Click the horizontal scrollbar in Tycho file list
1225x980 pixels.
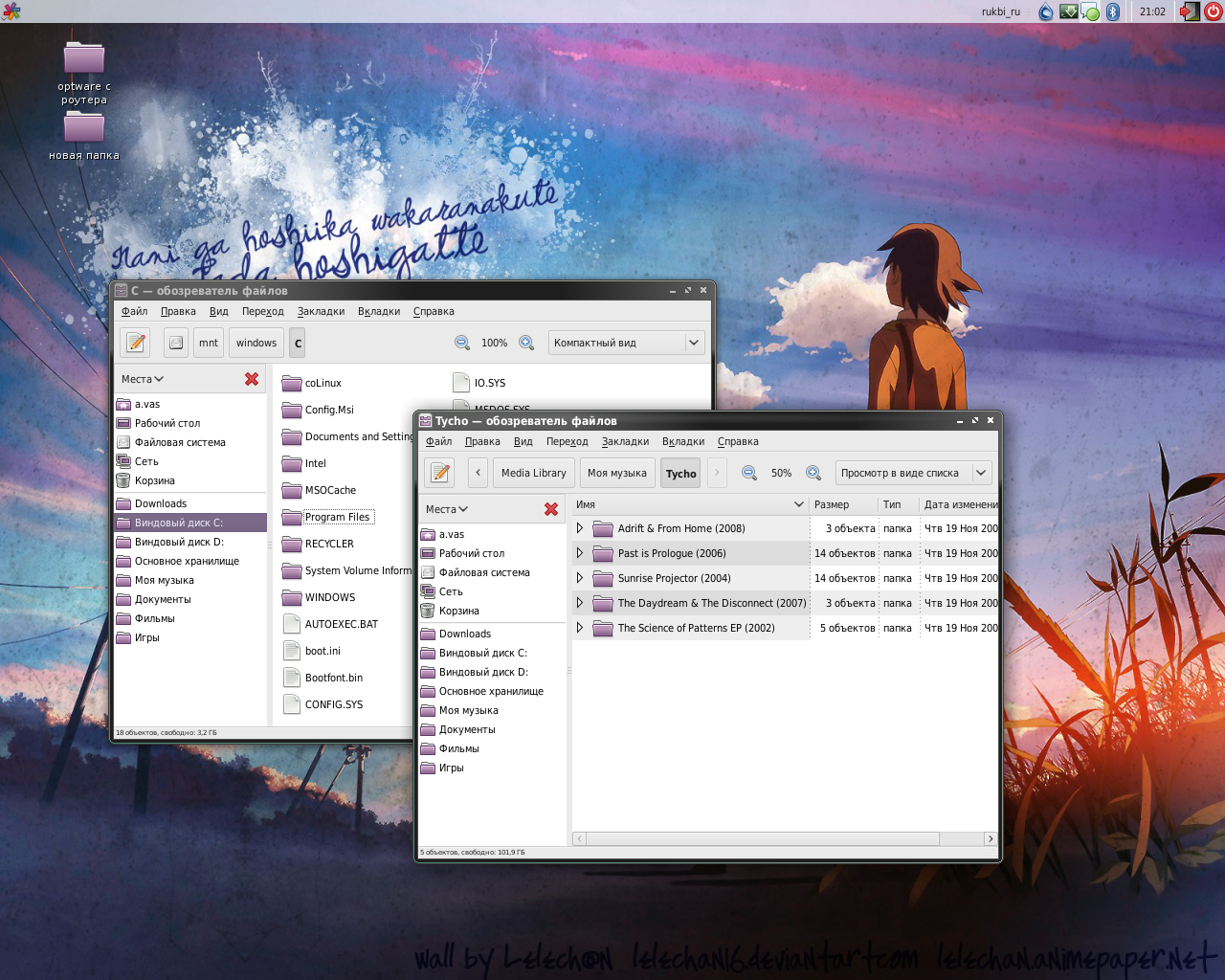click(763, 838)
